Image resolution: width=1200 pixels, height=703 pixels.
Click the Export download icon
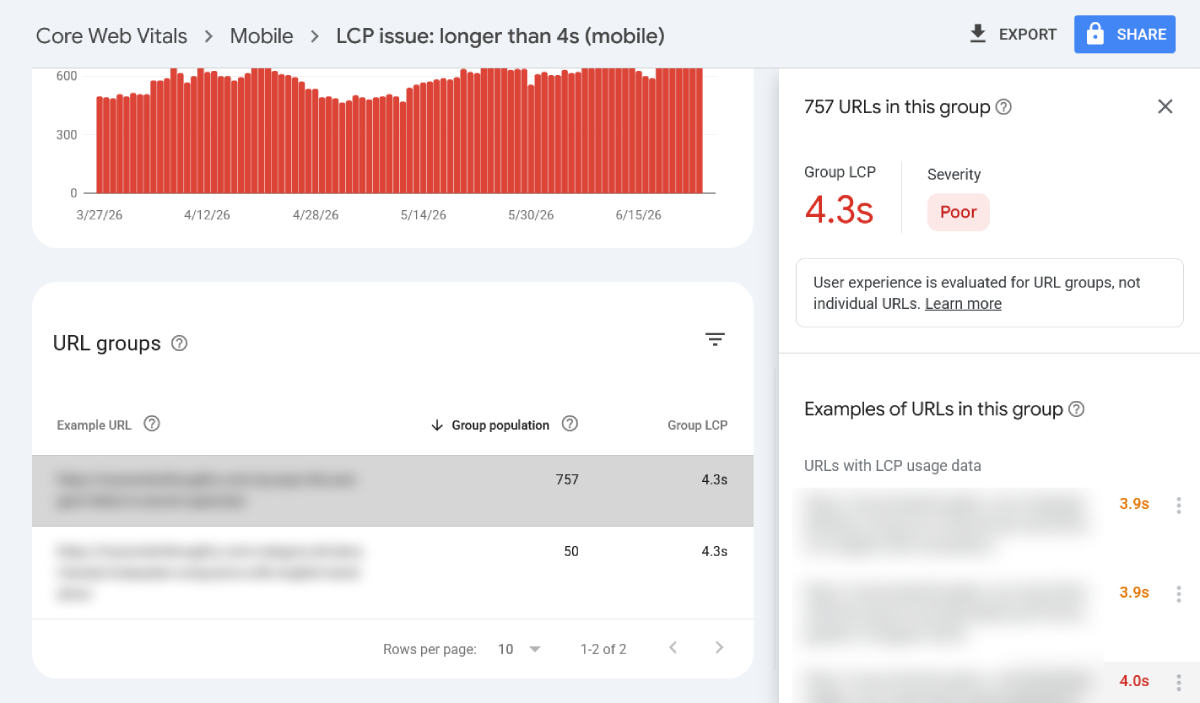pyautogui.click(x=978, y=34)
